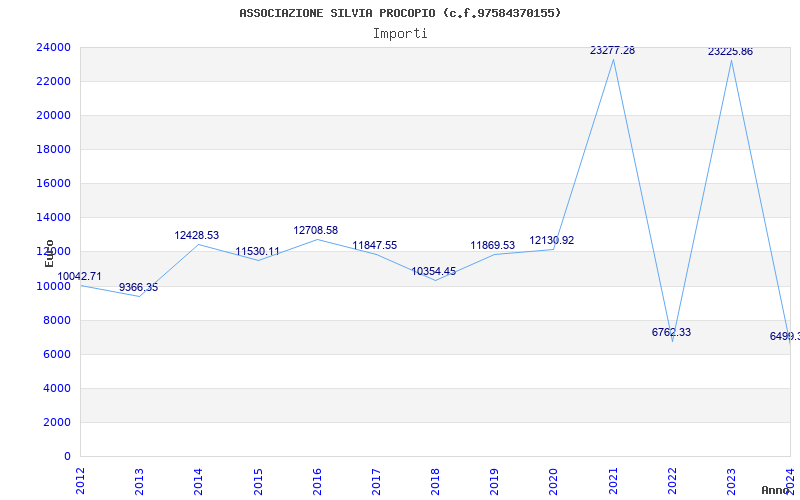Click the Euro axis label
The width and height of the screenshot is (800, 500).
[x=49, y=253]
